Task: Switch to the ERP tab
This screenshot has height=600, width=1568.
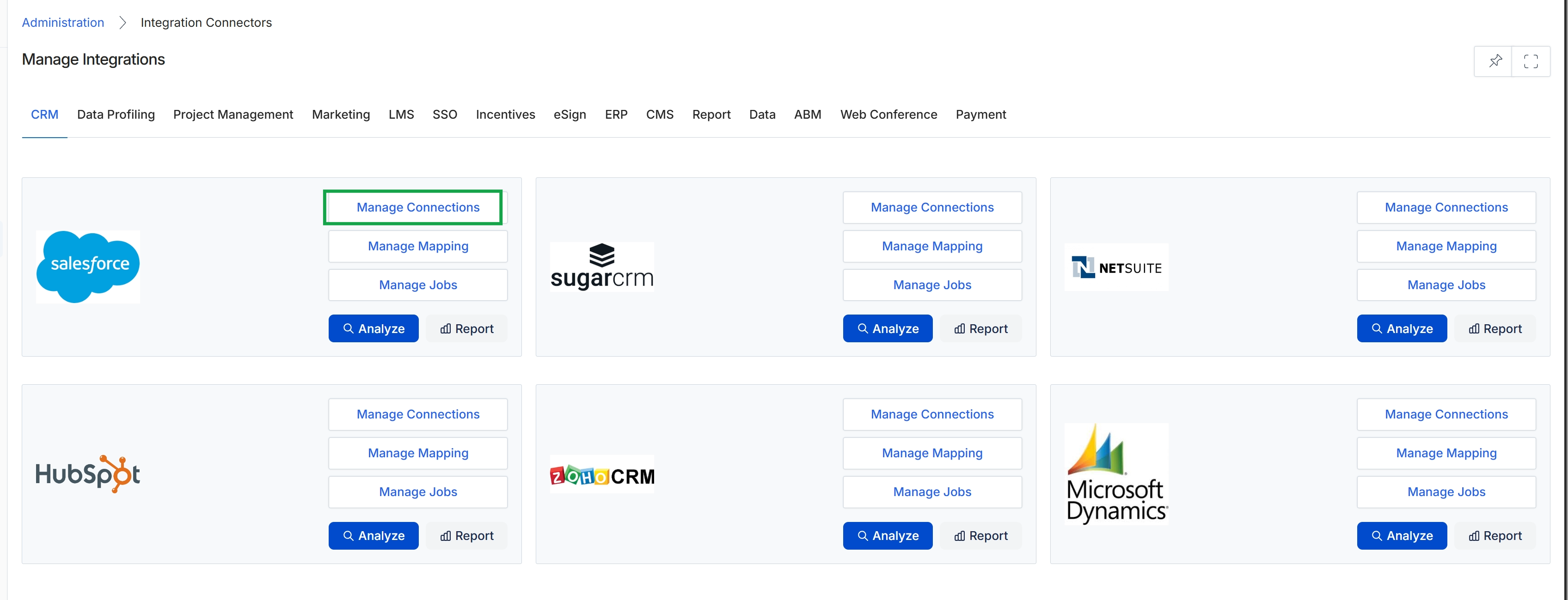Action: coord(616,114)
